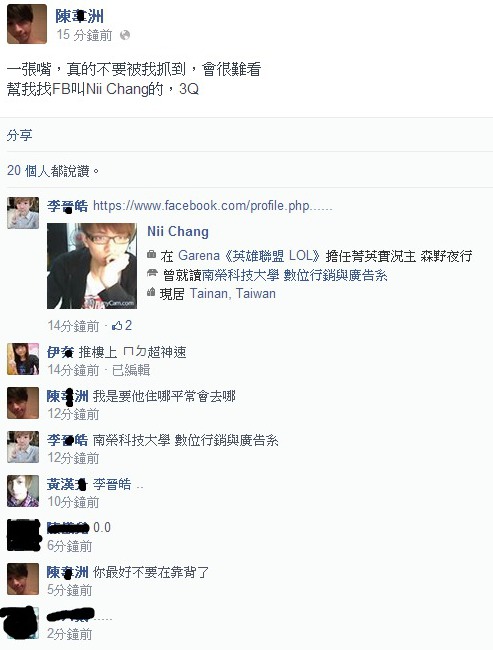Click the 14分鐘前 timestamp under the profile card

click(x=73, y=326)
